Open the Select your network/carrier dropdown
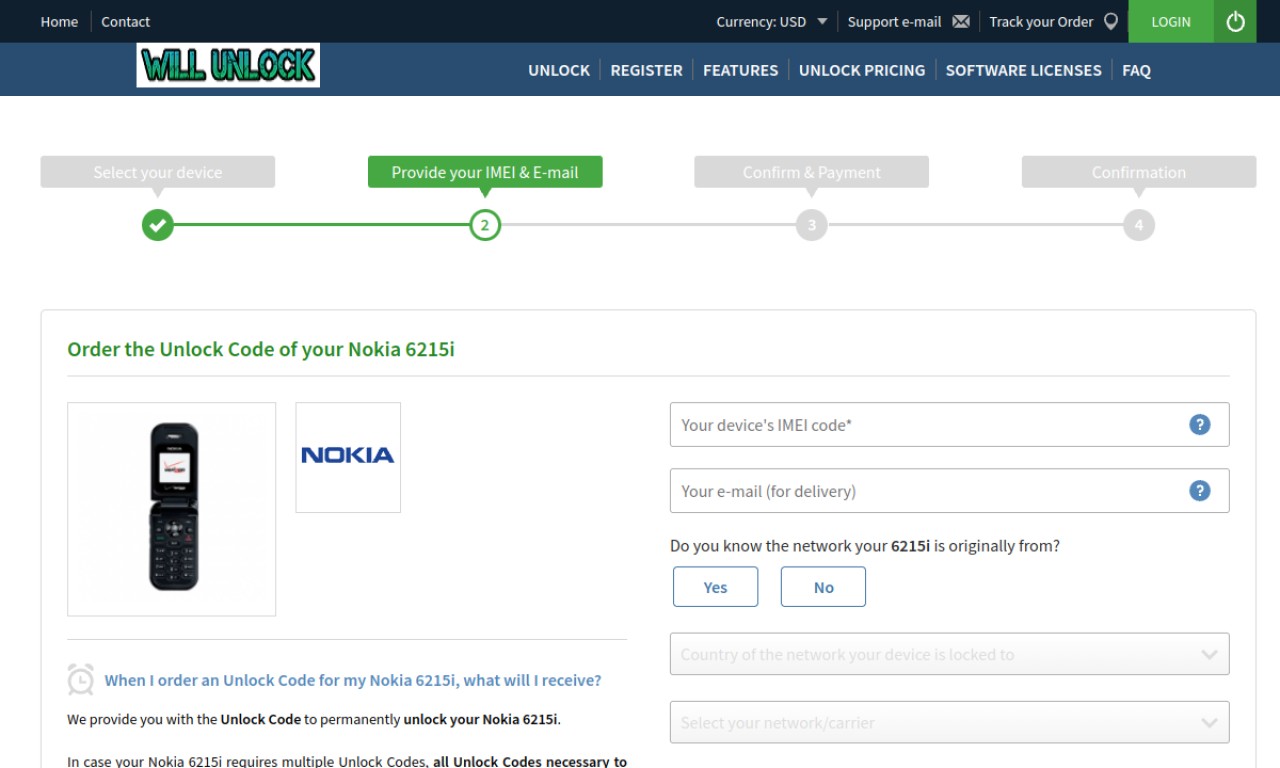Image resolution: width=1280 pixels, height=768 pixels. [949, 722]
